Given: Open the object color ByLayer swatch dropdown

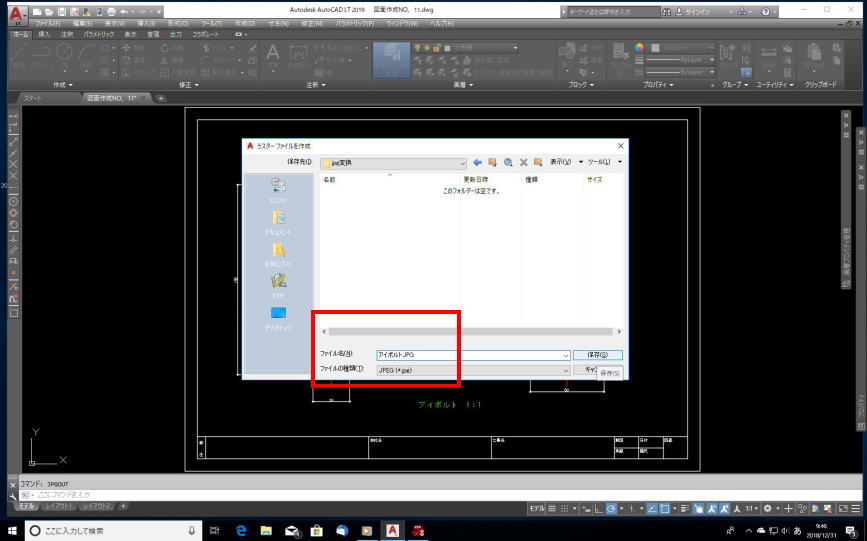Looking at the screenshot, I should [683, 48].
